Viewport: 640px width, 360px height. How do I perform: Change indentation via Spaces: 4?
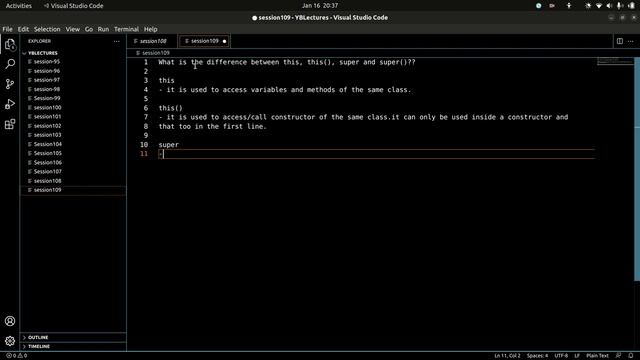pos(537,356)
